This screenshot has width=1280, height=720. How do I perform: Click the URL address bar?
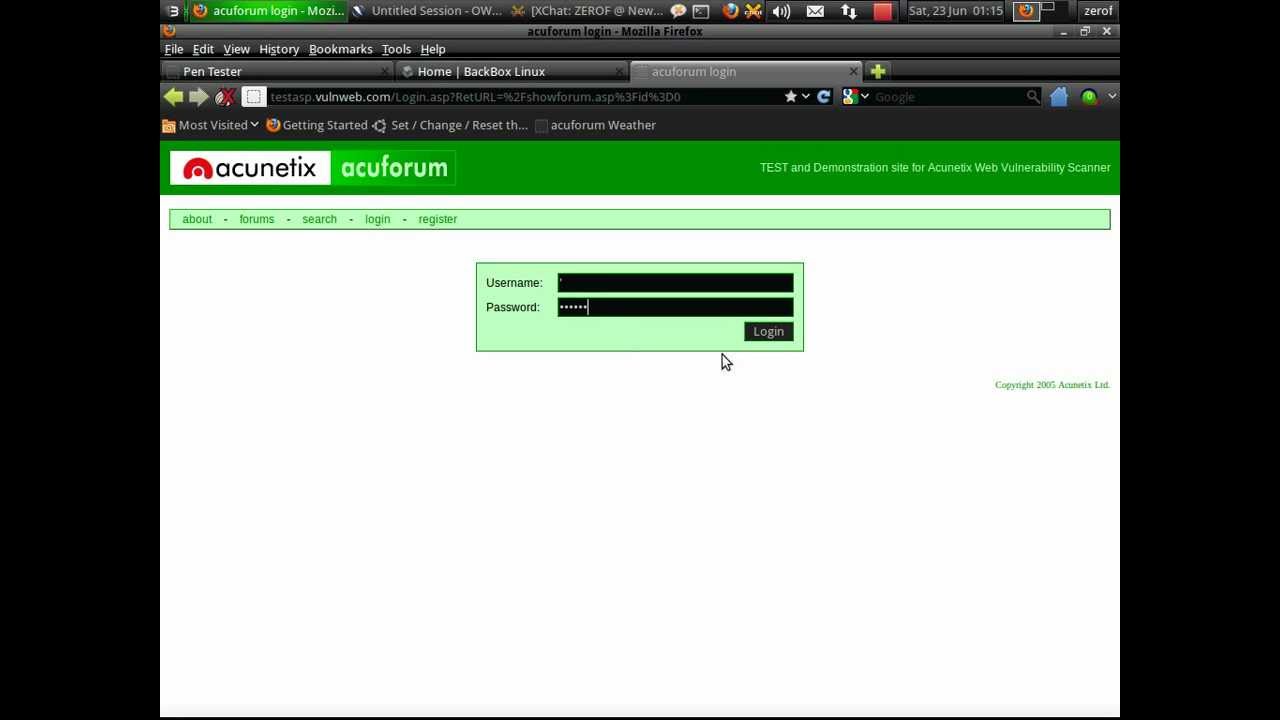525,97
